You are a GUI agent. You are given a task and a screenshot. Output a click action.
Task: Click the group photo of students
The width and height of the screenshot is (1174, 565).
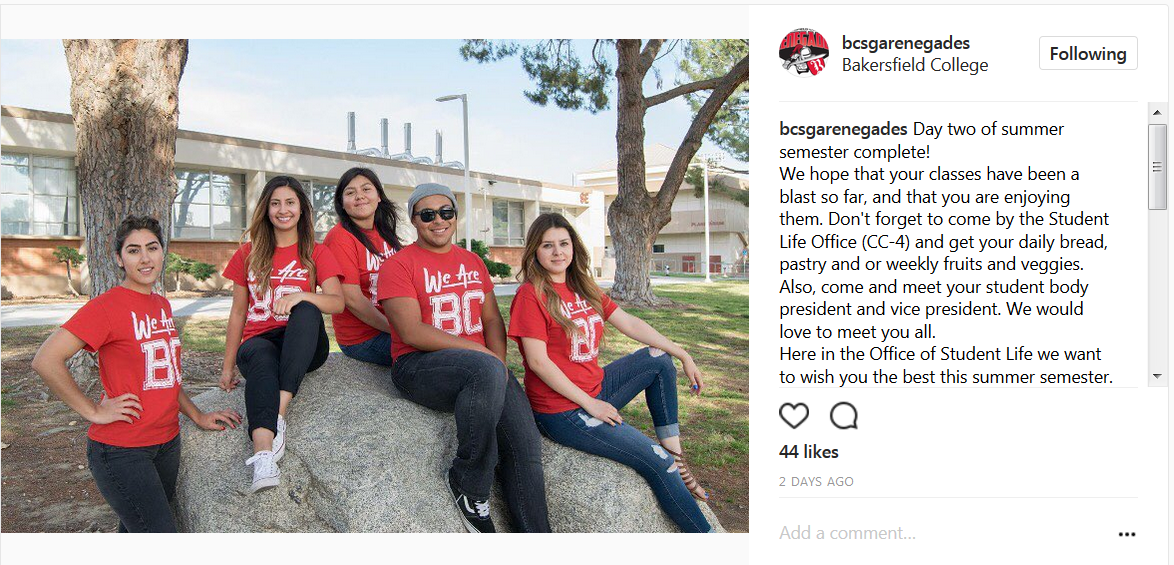(x=374, y=285)
